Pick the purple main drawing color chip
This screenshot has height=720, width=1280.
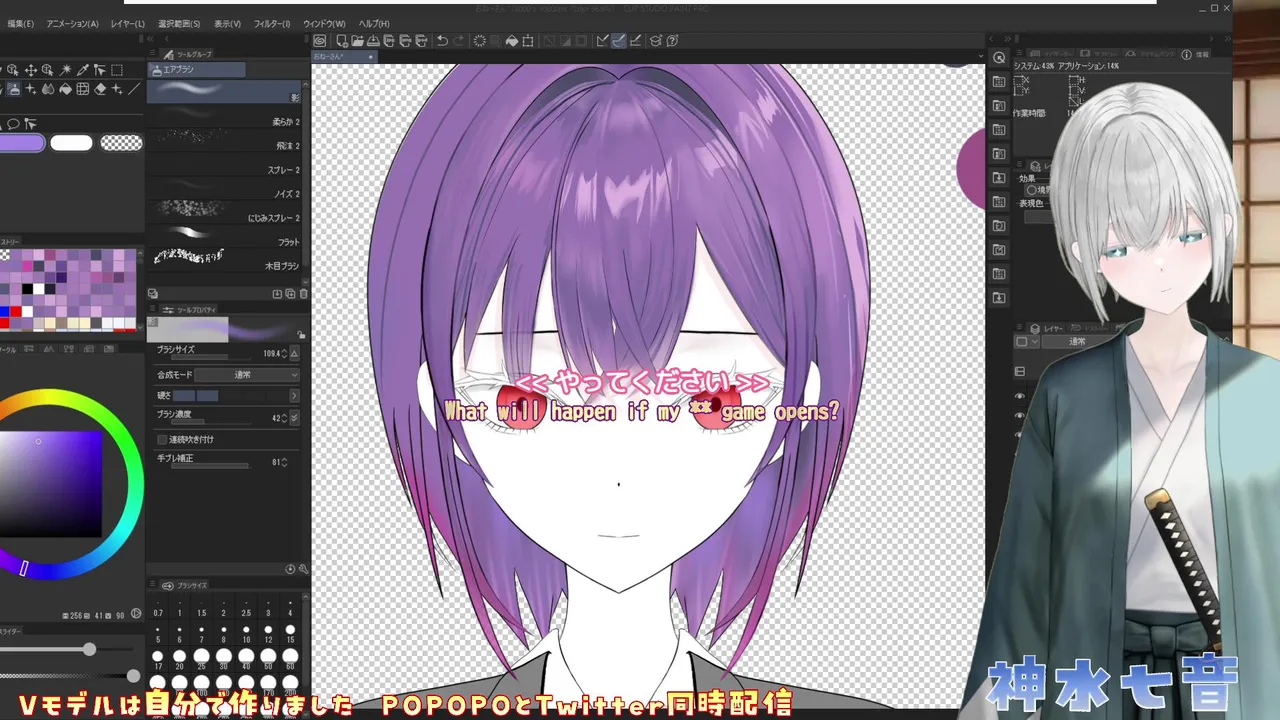click(22, 143)
